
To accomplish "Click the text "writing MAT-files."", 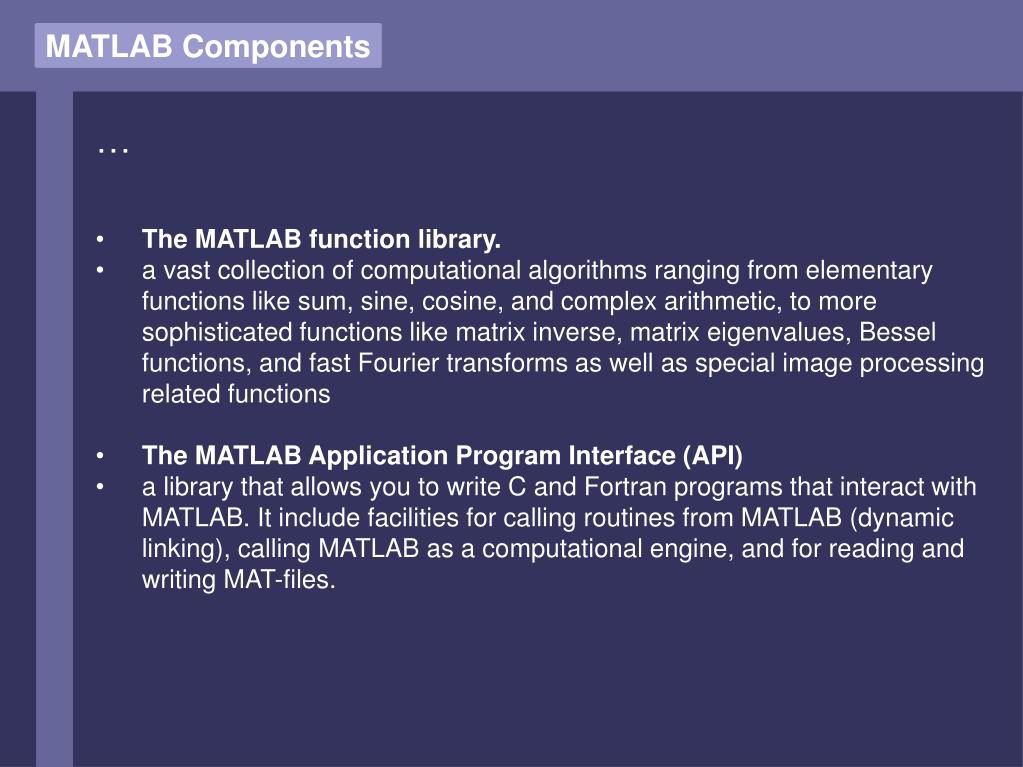I will pos(238,579).
